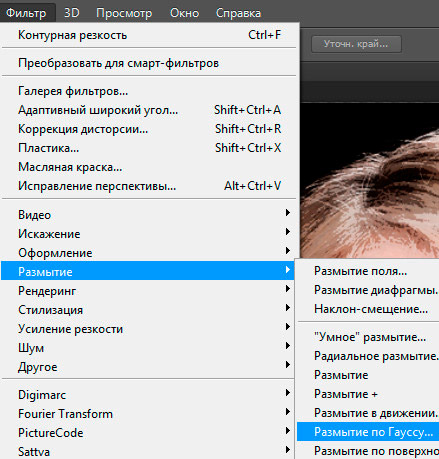The image size is (439, 459).
Task: Open the Справка menu
Action: (238, 13)
